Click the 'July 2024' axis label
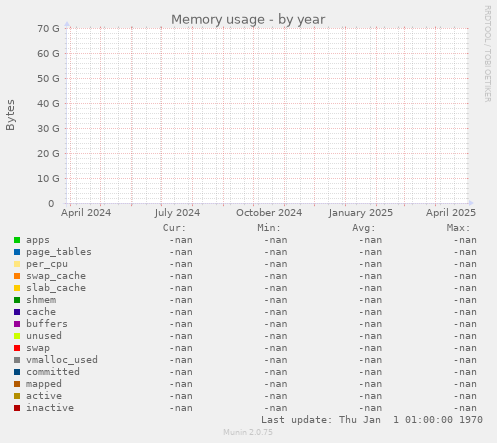This screenshot has width=497, height=443. click(177, 213)
